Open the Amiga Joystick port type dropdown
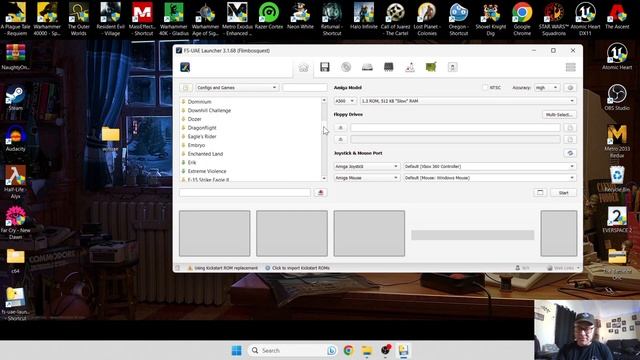The image size is (640, 360). tap(367, 167)
